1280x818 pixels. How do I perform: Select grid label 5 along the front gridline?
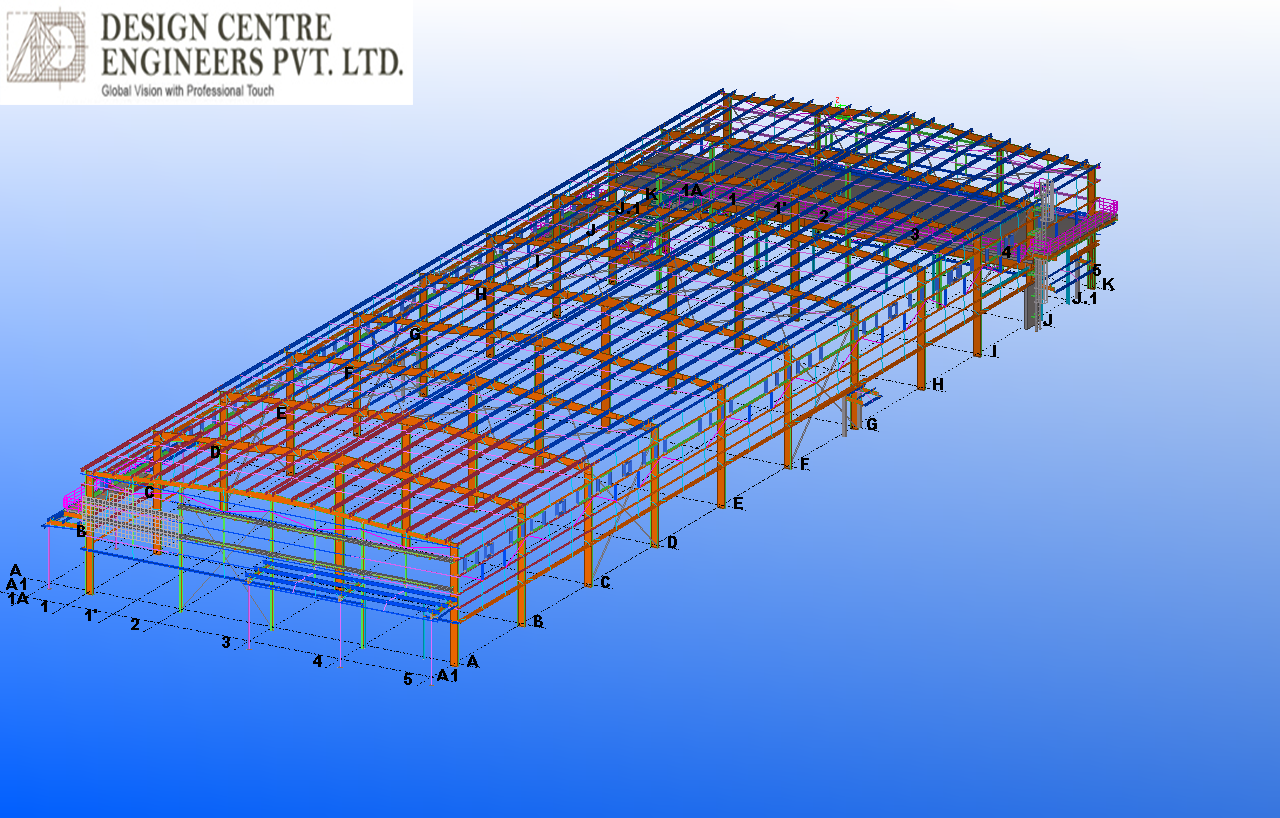pos(407,679)
